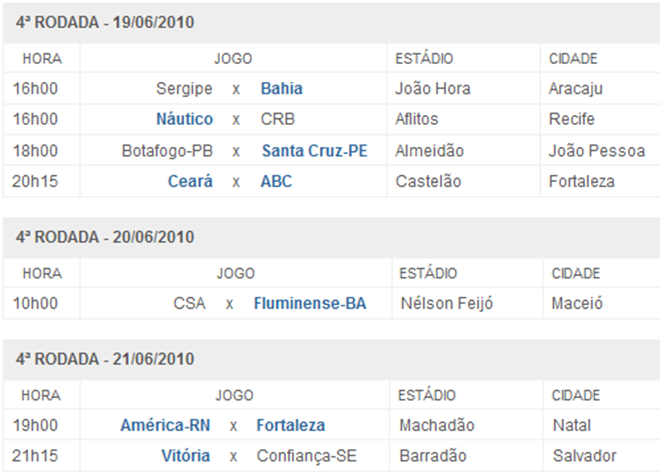Open the América-RN team link
Viewport: 660px width, 476px height.
tap(165, 425)
